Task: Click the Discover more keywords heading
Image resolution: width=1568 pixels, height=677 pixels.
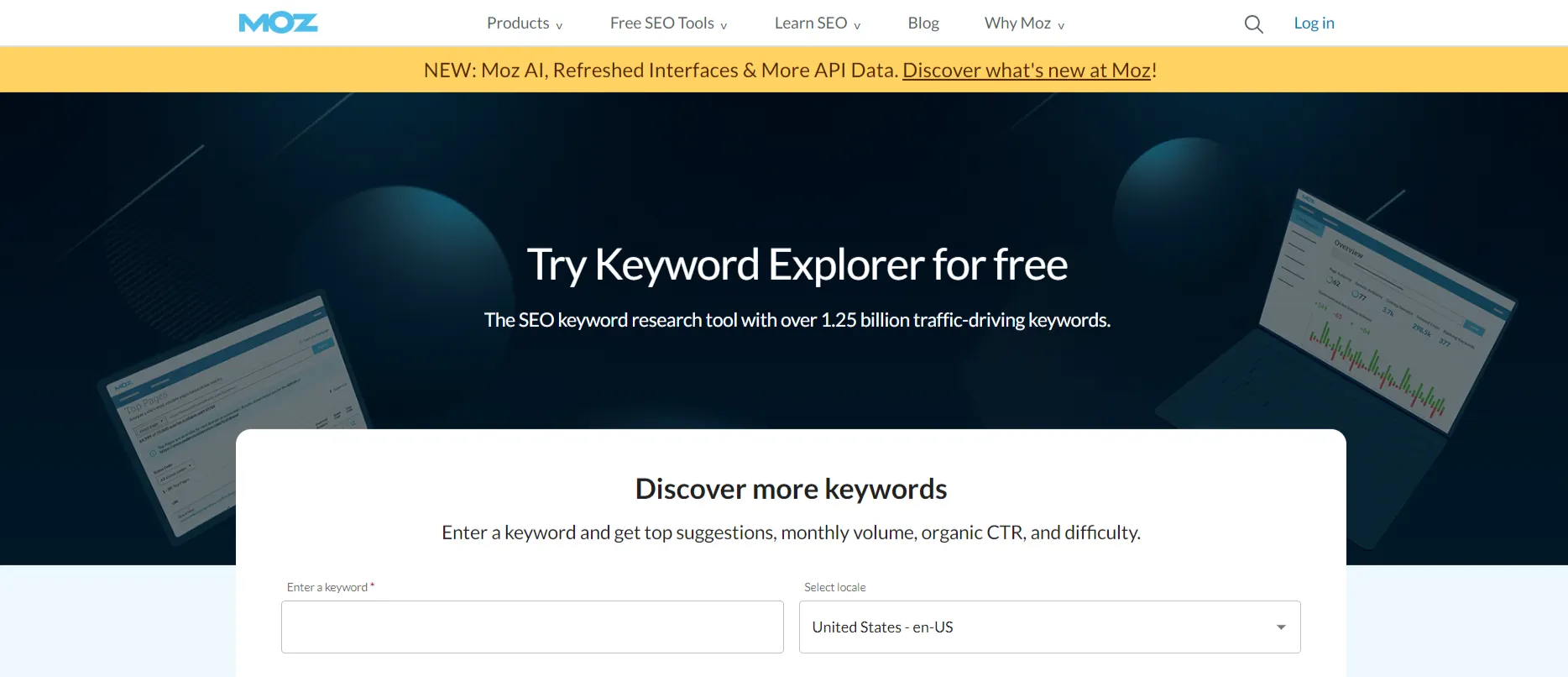Action: tap(791, 489)
